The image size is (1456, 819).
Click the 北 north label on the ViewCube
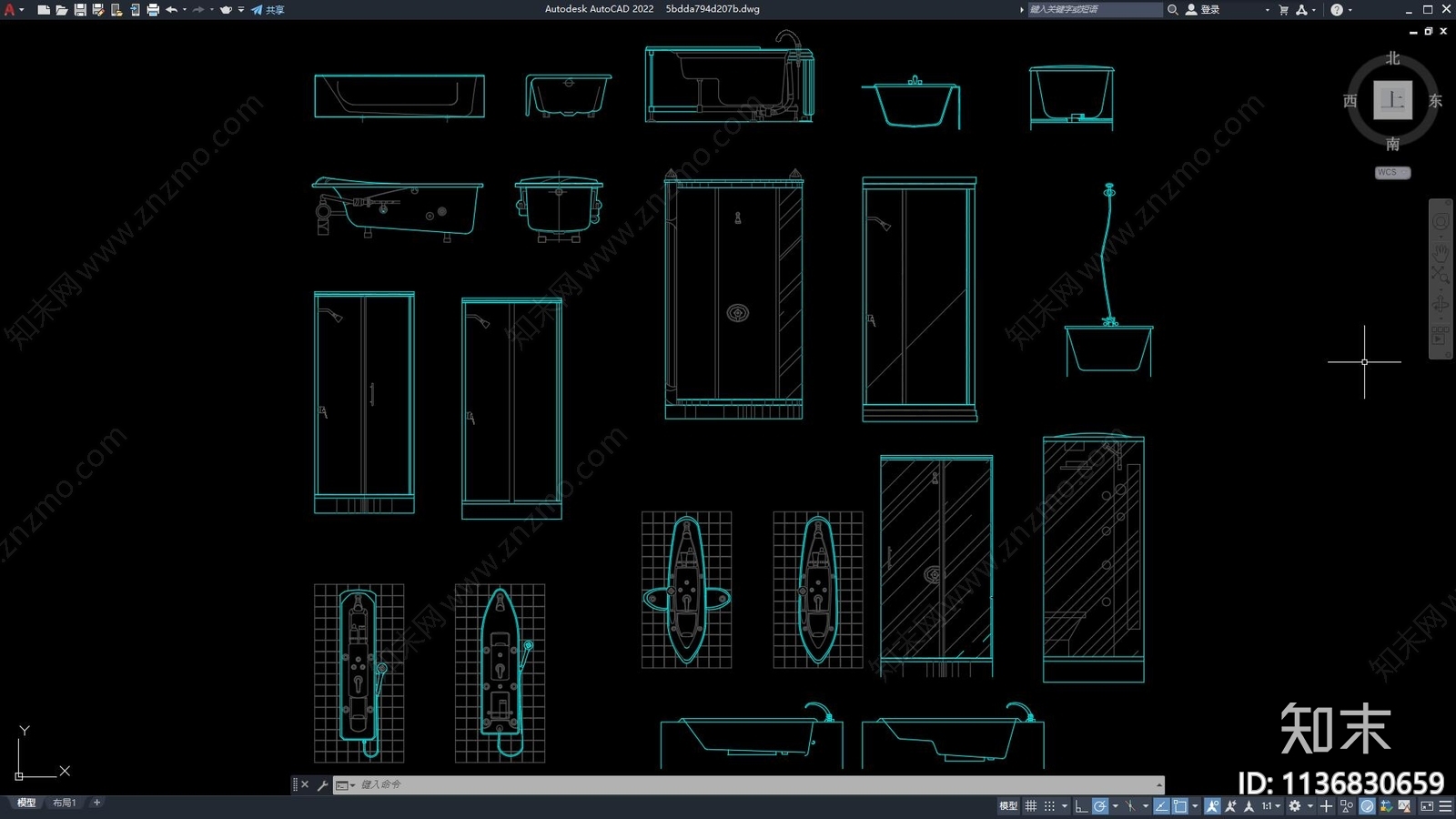click(1393, 58)
